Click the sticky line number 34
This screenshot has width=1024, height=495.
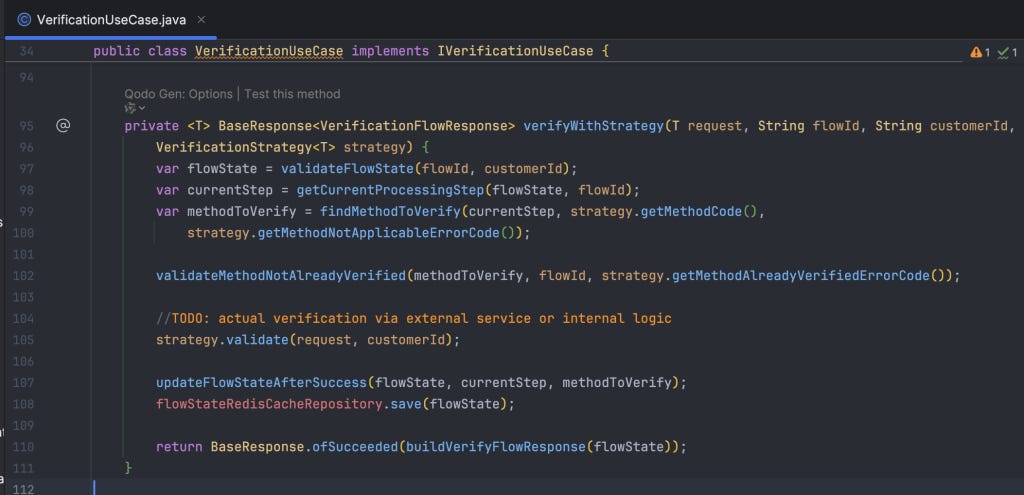27,51
